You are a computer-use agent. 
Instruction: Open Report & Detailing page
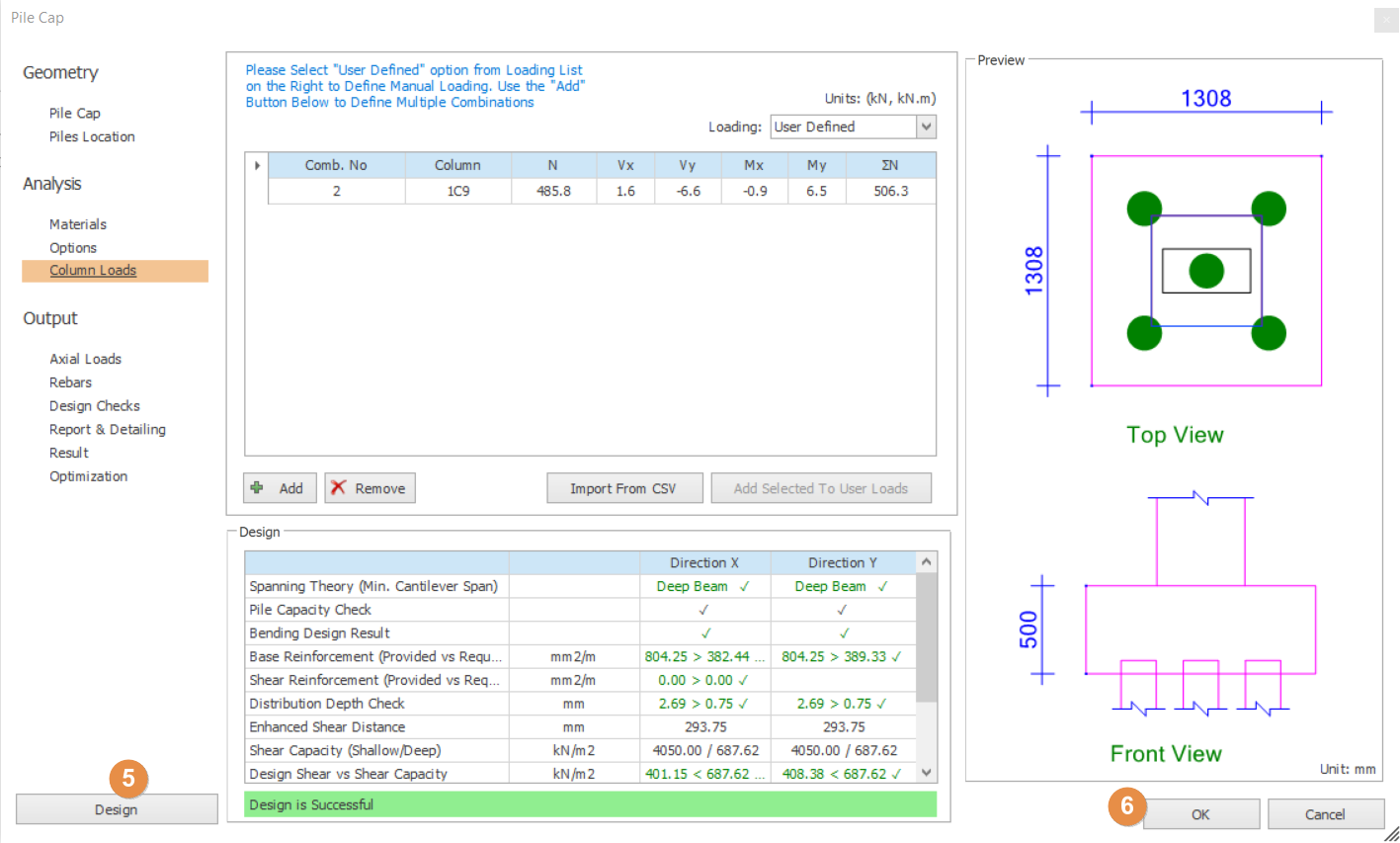[x=108, y=430]
